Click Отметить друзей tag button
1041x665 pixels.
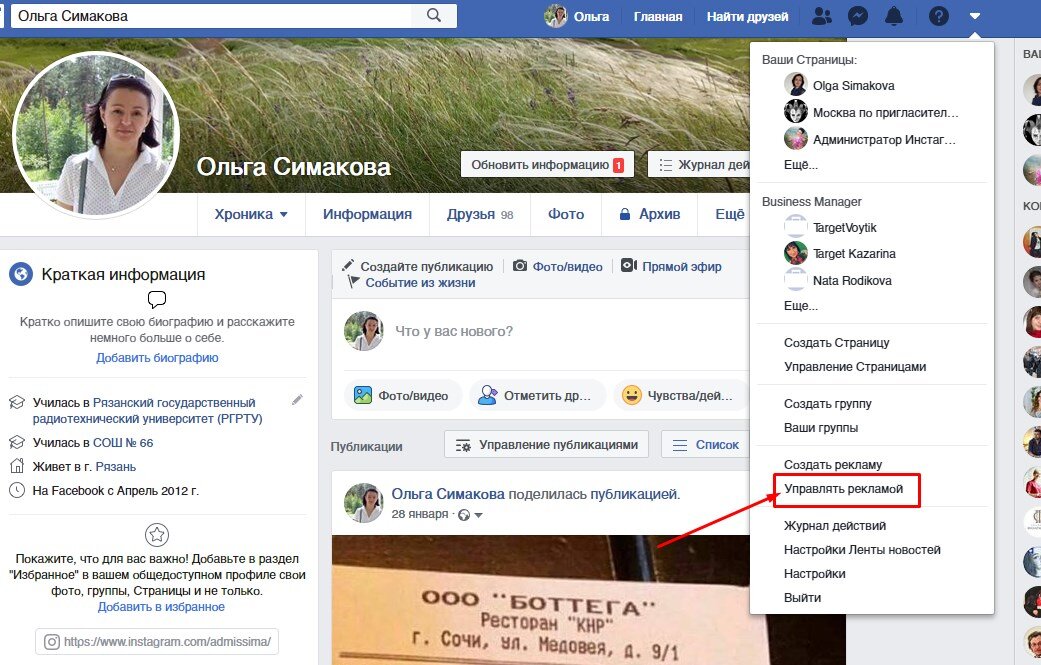pos(536,396)
